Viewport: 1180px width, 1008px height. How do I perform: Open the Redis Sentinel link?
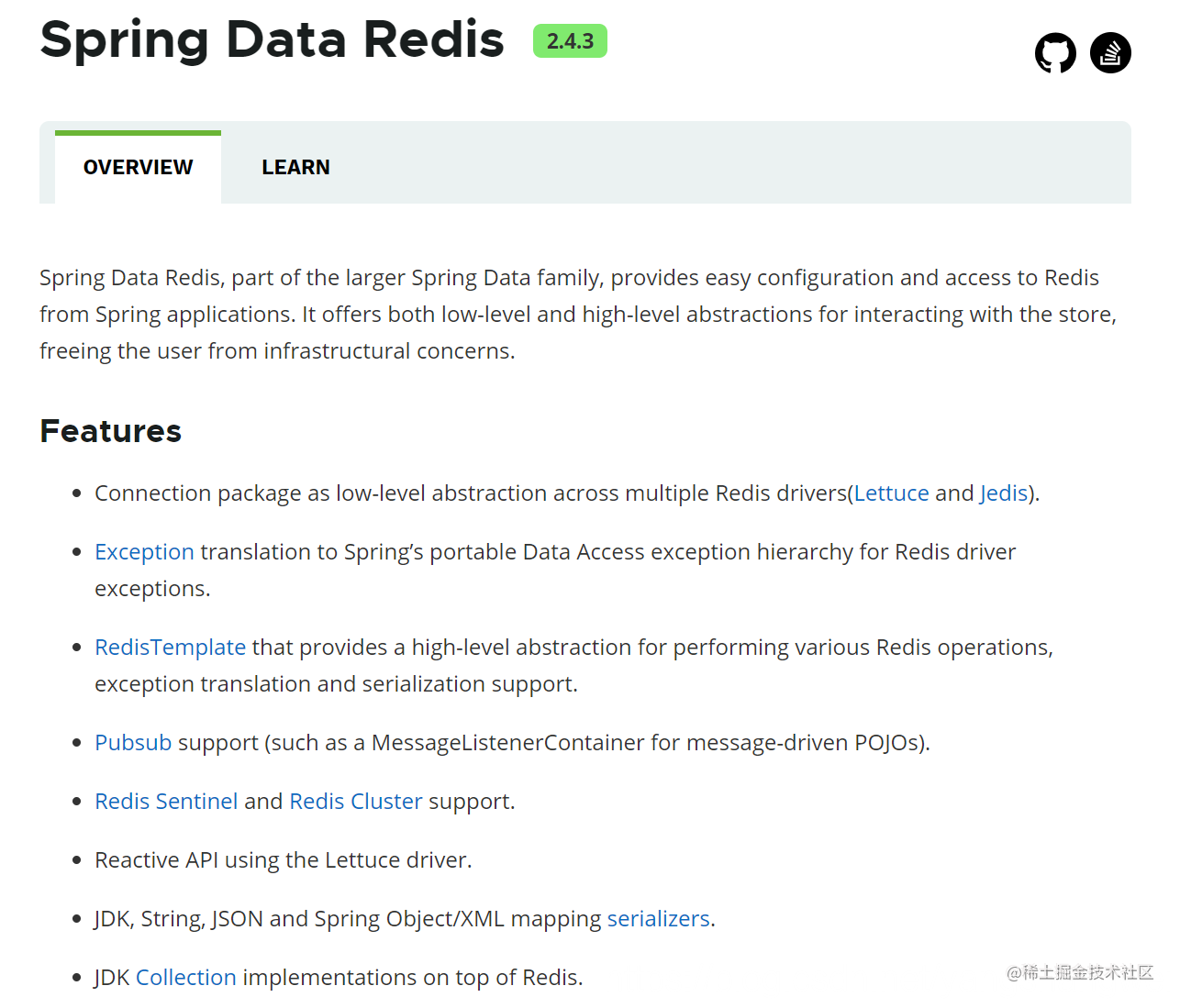pyautogui.click(x=166, y=801)
